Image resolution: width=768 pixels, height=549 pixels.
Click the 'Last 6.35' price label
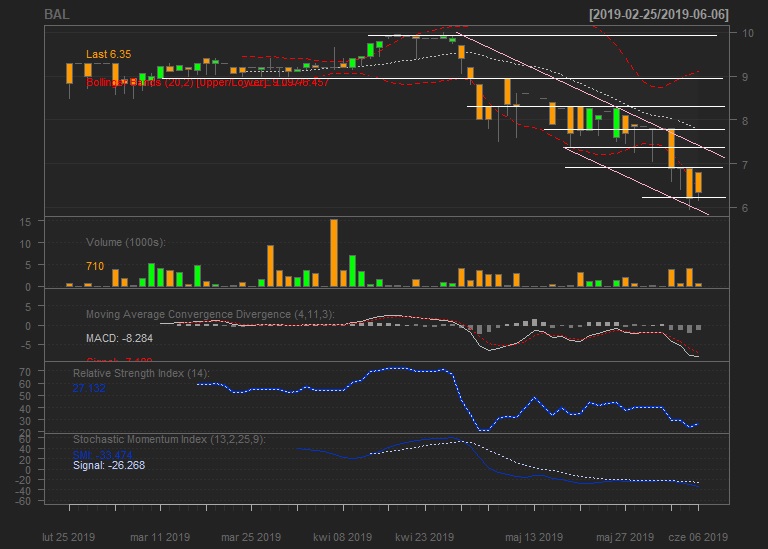pos(108,54)
